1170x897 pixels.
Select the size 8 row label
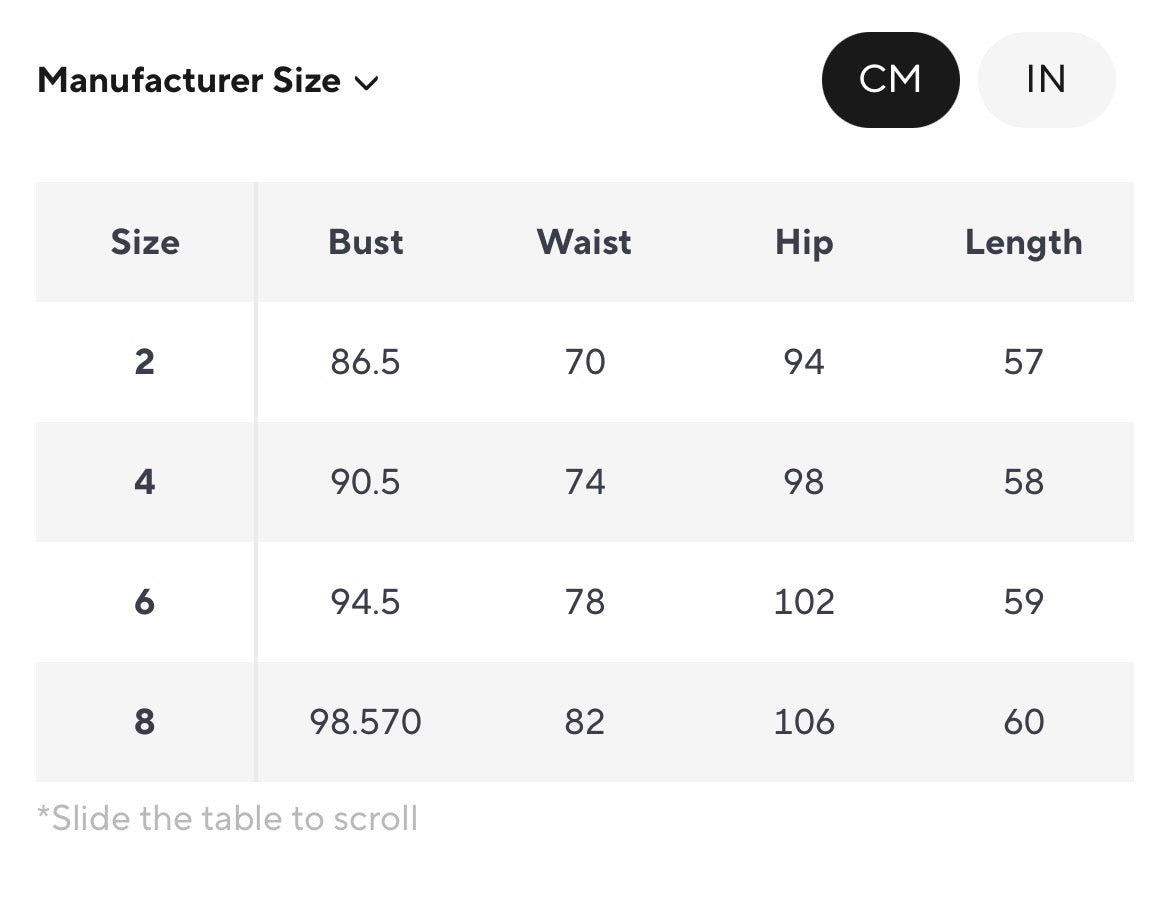pyautogui.click(x=145, y=722)
